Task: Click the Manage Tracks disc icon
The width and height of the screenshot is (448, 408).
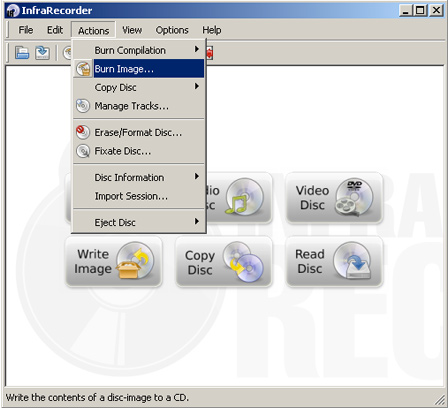Action: point(83,106)
